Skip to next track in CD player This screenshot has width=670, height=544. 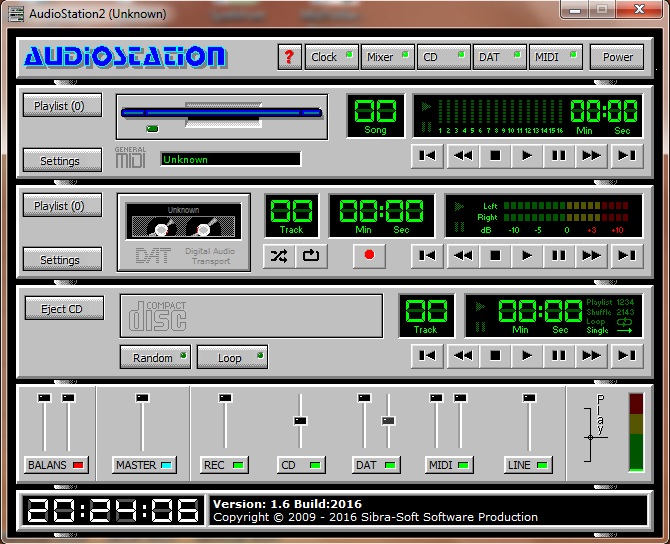coord(625,355)
